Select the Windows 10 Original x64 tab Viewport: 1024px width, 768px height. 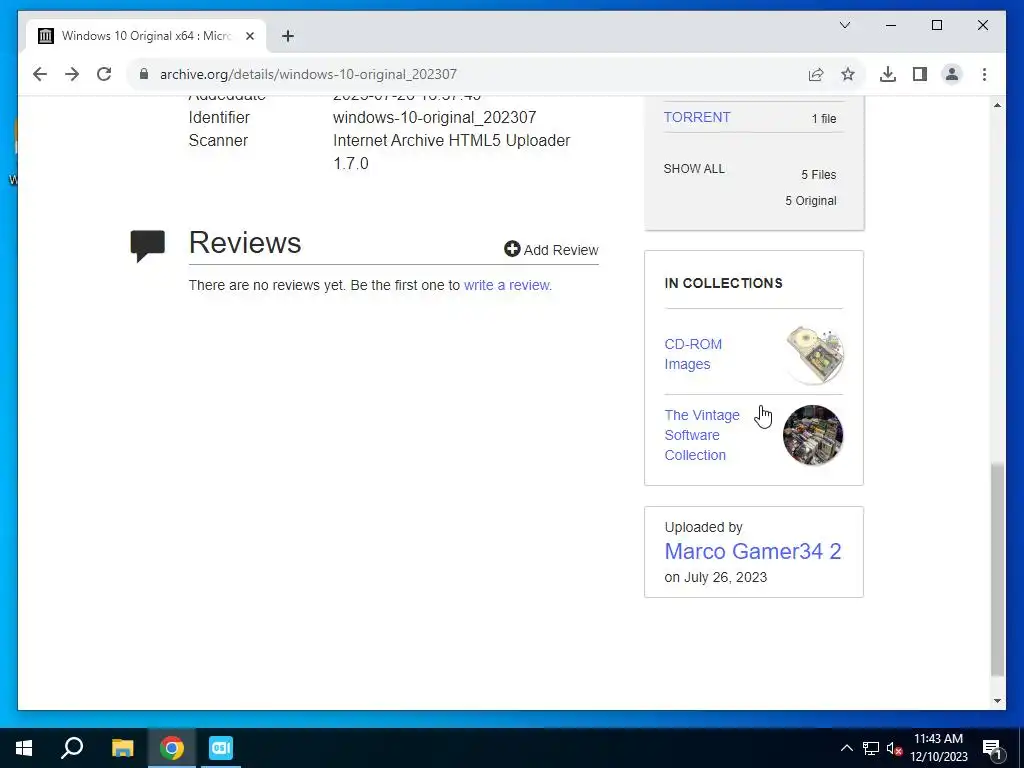[146, 36]
